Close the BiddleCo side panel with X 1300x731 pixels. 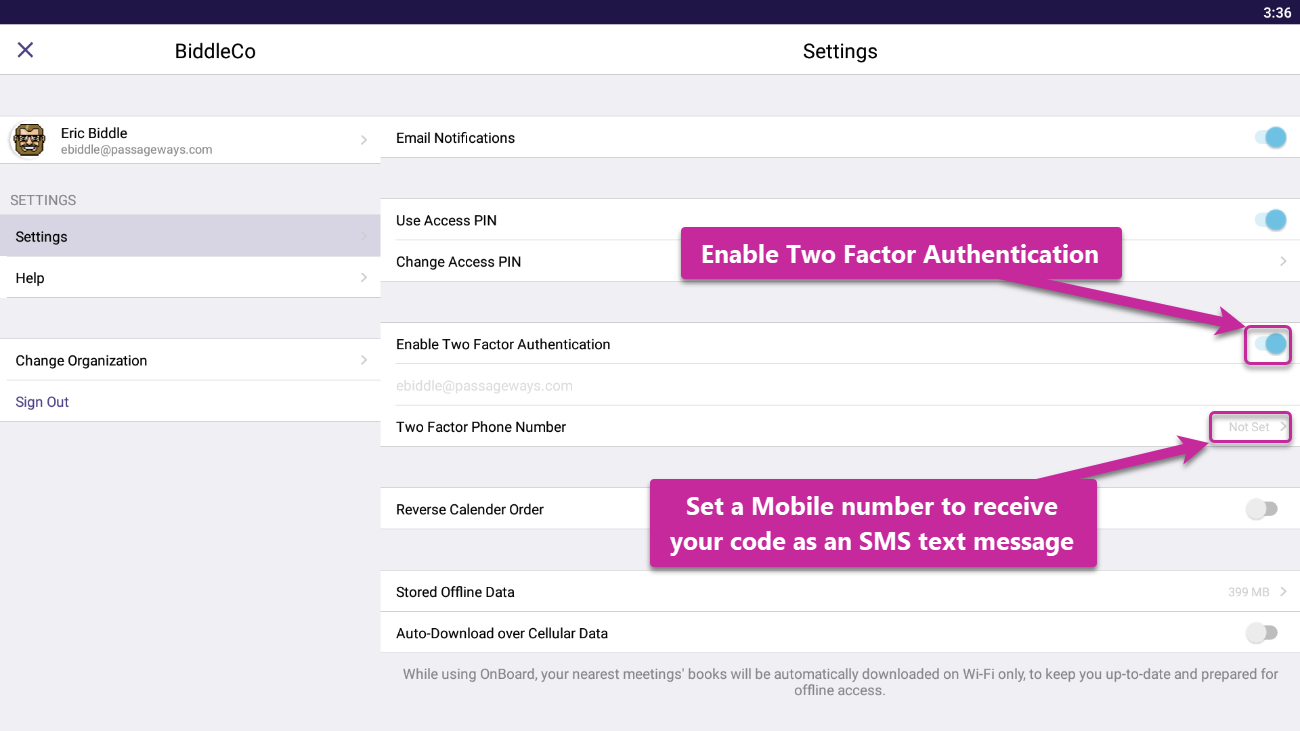pos(26,50)
